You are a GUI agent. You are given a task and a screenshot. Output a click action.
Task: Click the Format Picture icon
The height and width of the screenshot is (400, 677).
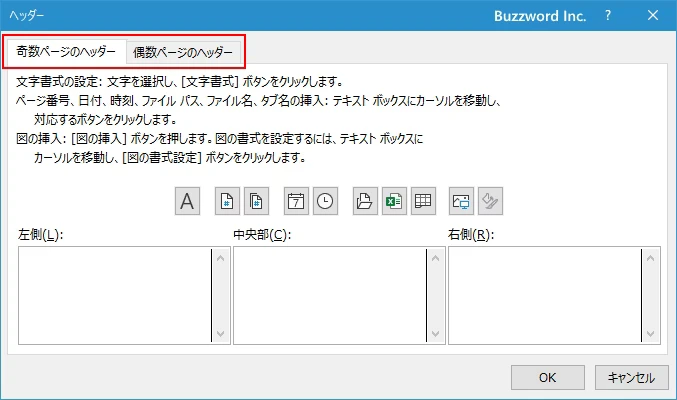pos(491,201)
